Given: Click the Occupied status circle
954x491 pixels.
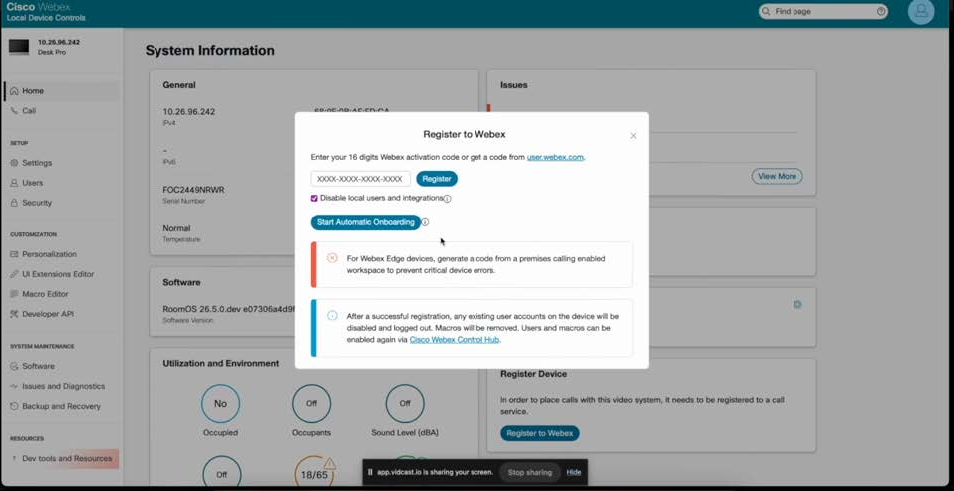Looking at the screenshot, I should (x=220, y=403).
